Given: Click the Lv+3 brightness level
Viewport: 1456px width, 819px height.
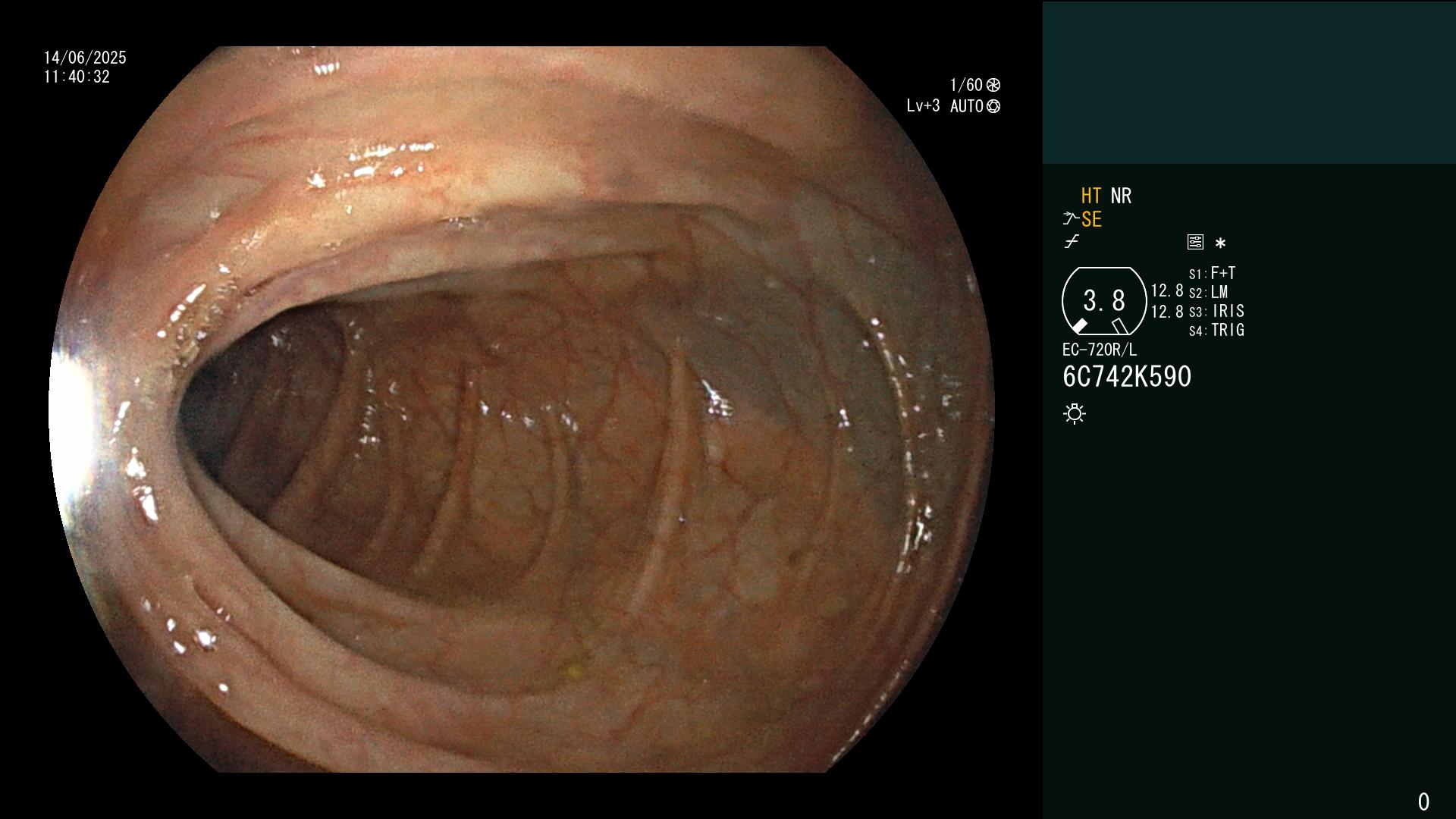Looking at the screenshot, I should 923,106.
